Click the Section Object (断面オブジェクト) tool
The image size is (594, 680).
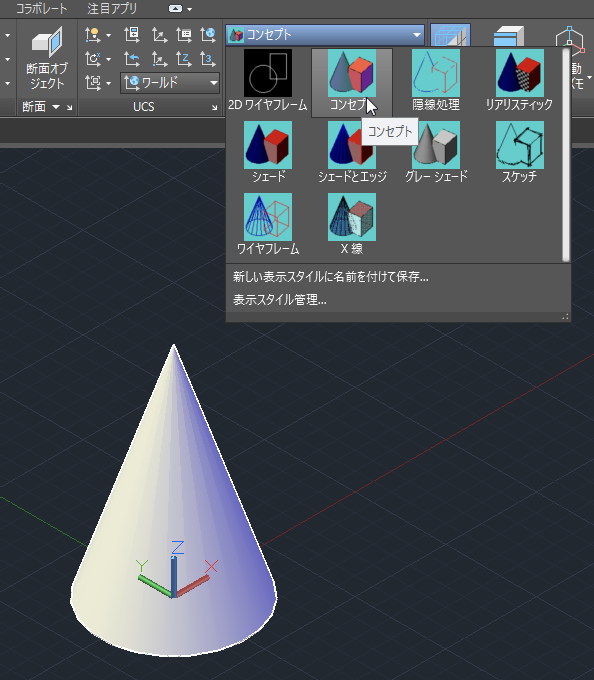pyautogui.click(x=47, y=58)
